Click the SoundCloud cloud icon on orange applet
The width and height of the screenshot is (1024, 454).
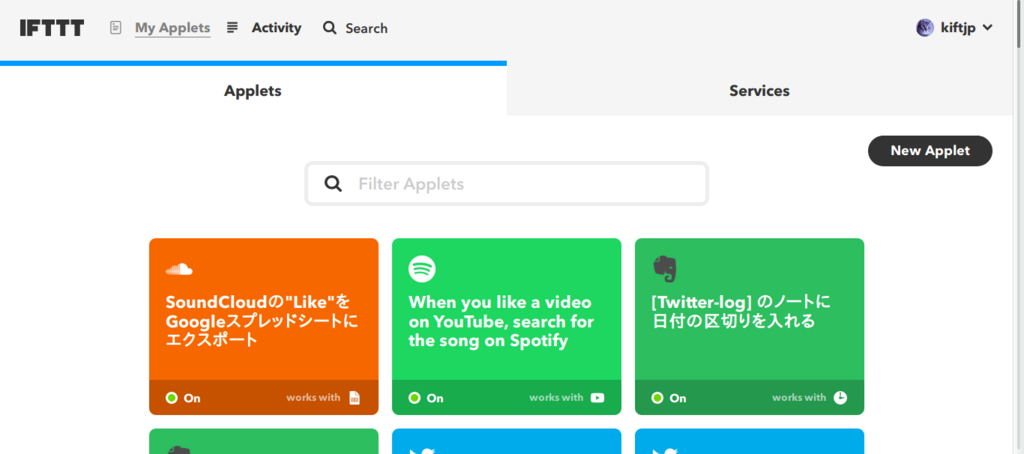pos(179,269)
